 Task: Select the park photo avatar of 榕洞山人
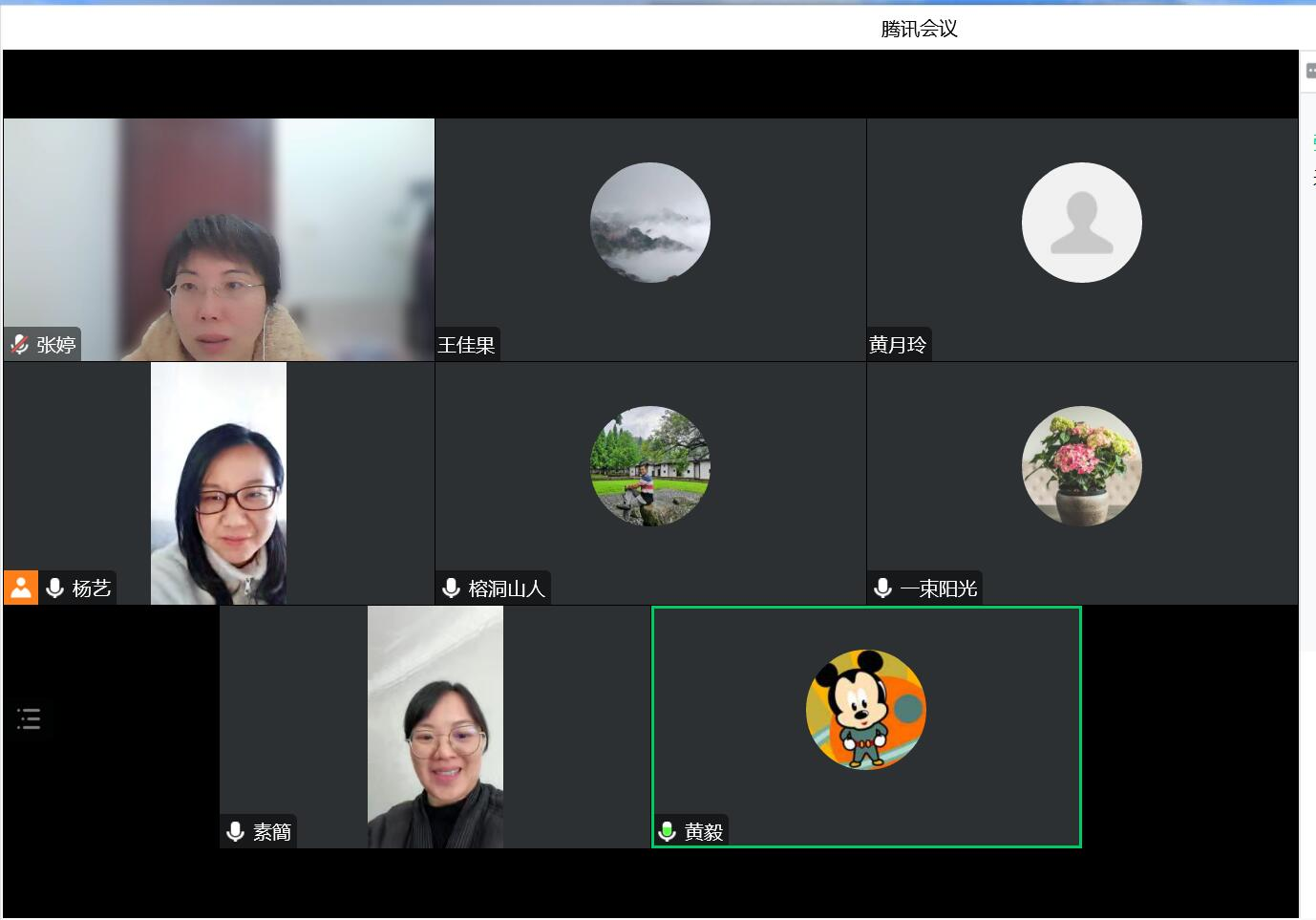coord(650,466)
